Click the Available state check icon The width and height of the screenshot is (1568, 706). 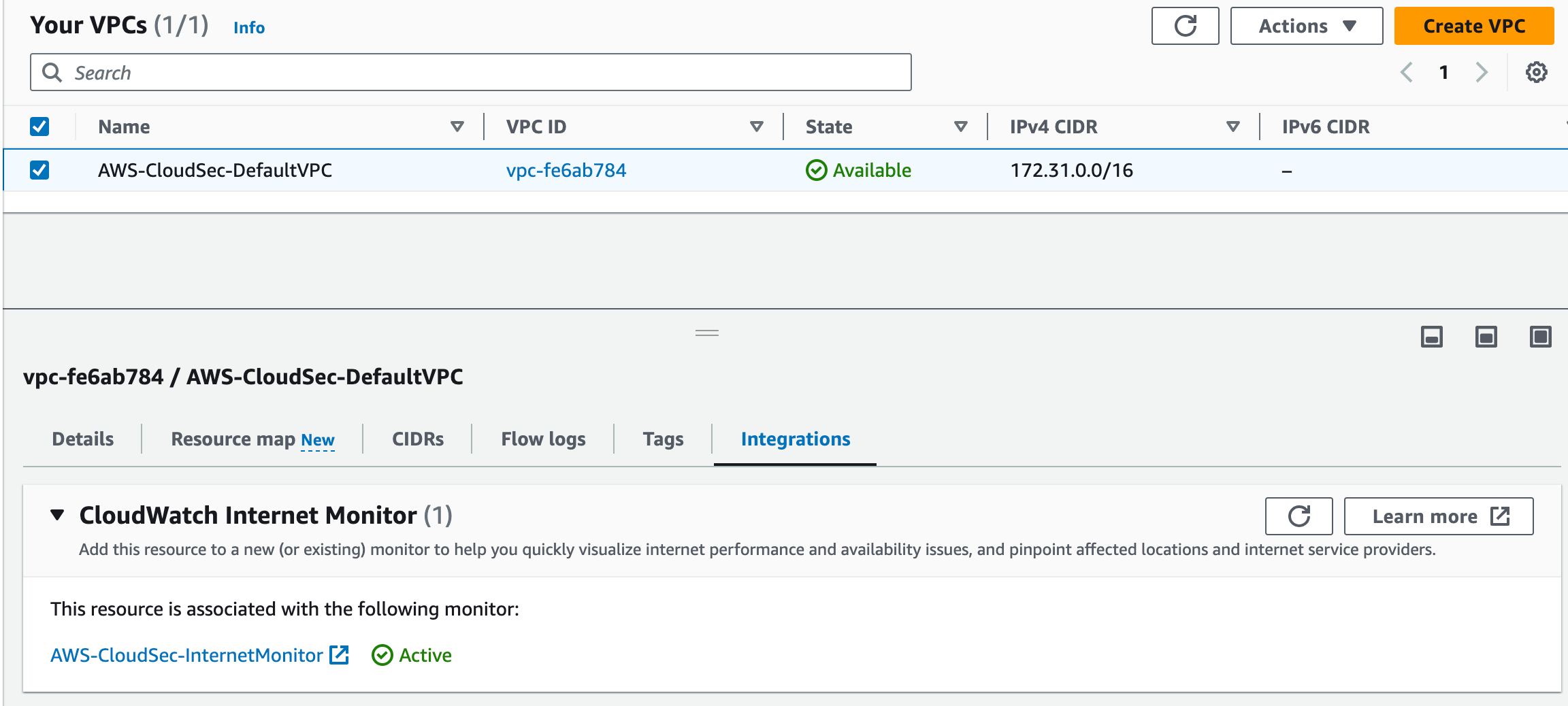coord(816,170)
